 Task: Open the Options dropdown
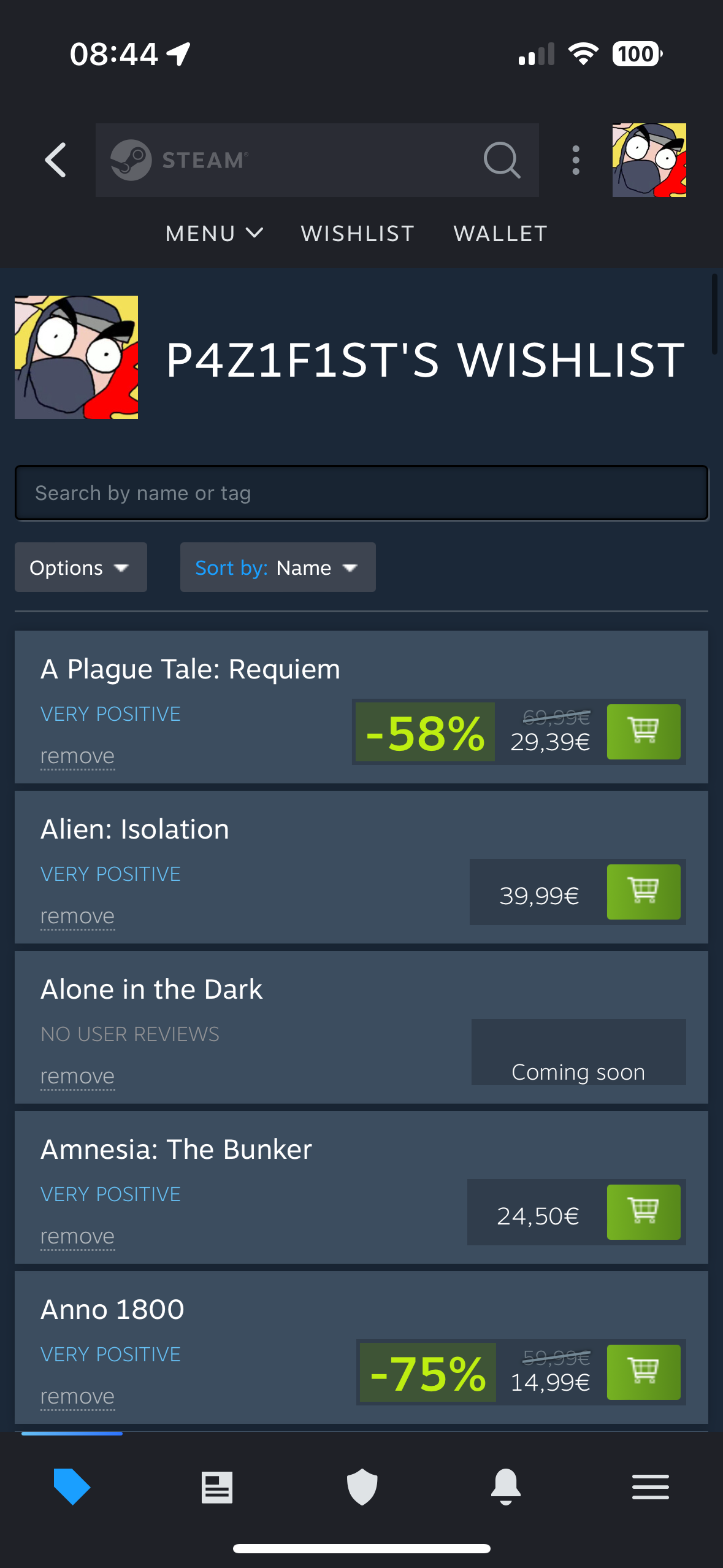[81, 567]
